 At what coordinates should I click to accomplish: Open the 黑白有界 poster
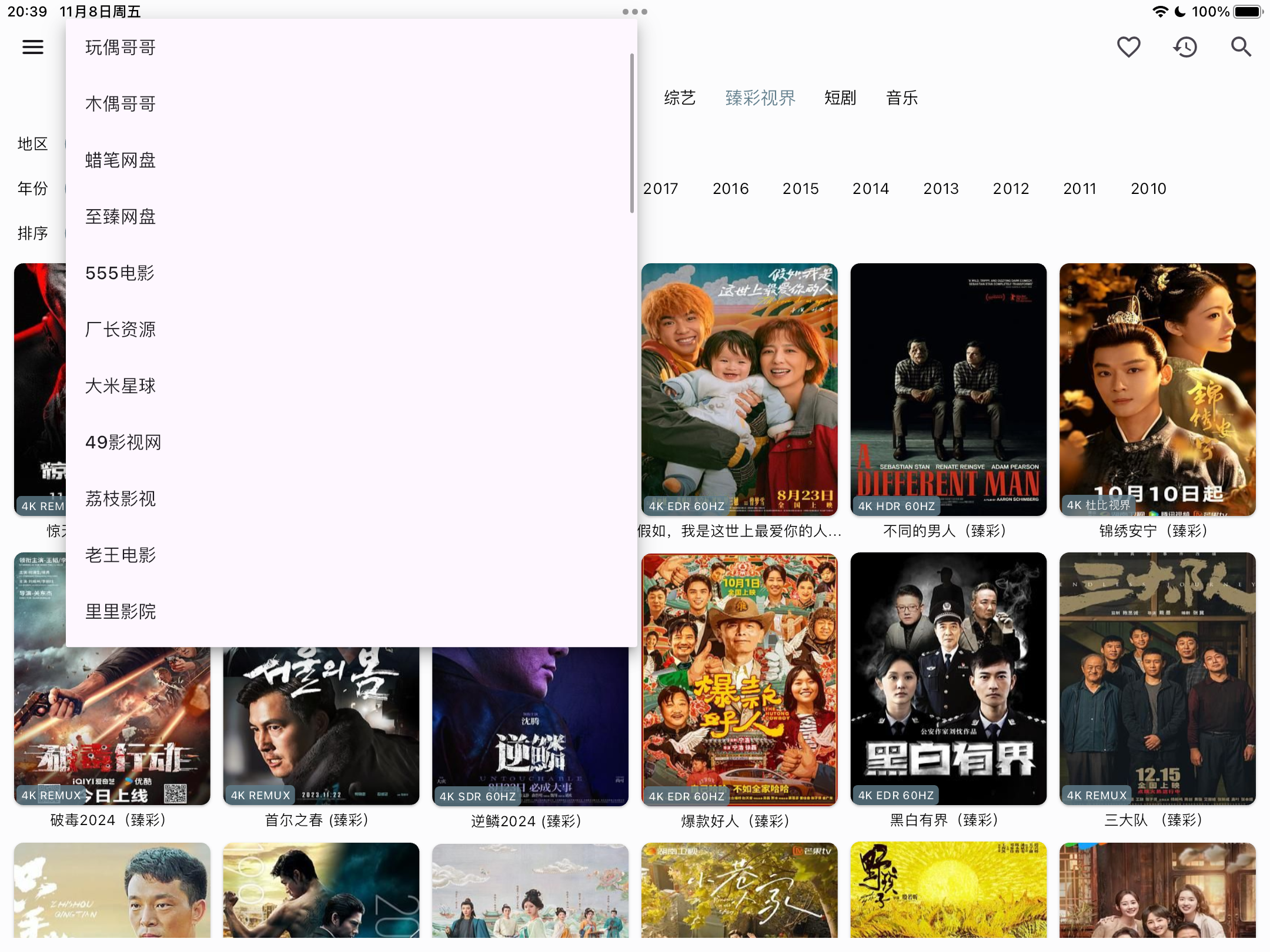click(x=948, y=679)
